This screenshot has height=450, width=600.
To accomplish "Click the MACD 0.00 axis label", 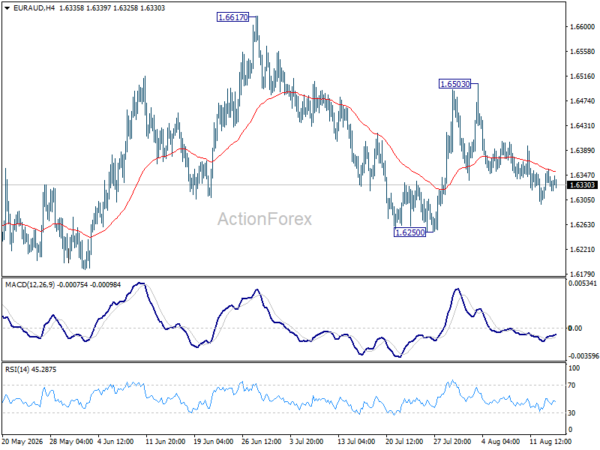I will (576, 328).
